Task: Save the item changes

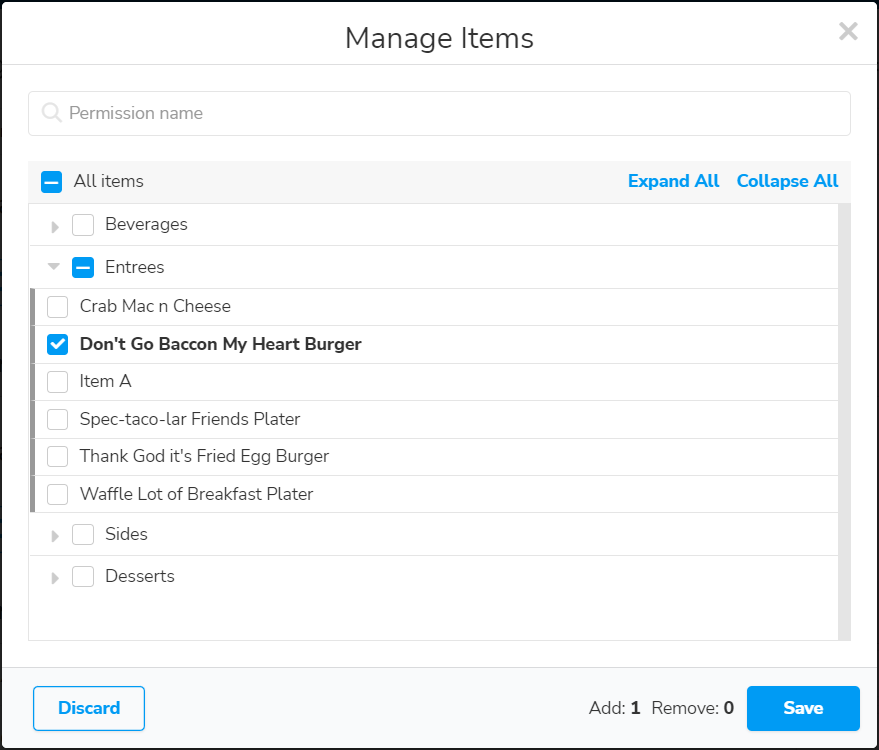Action: [802, 708]
